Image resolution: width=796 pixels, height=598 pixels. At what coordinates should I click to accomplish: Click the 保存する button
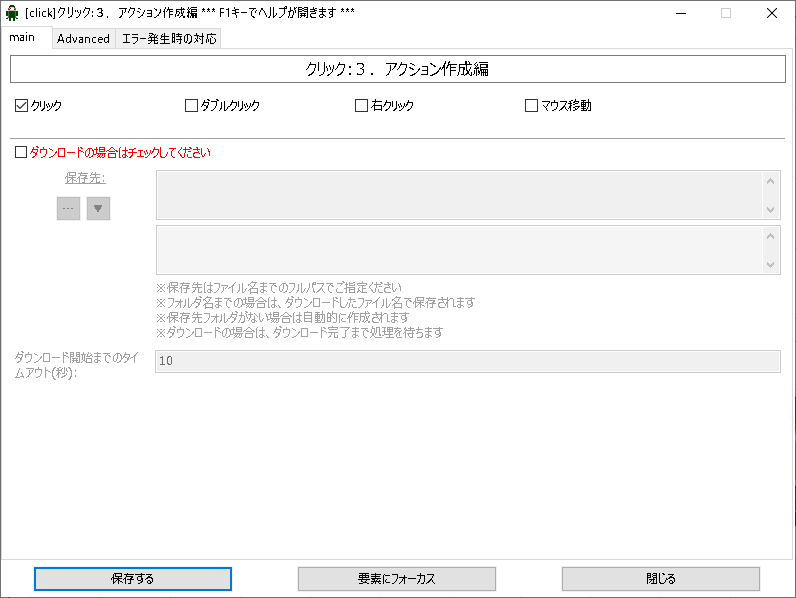(133, 579)
